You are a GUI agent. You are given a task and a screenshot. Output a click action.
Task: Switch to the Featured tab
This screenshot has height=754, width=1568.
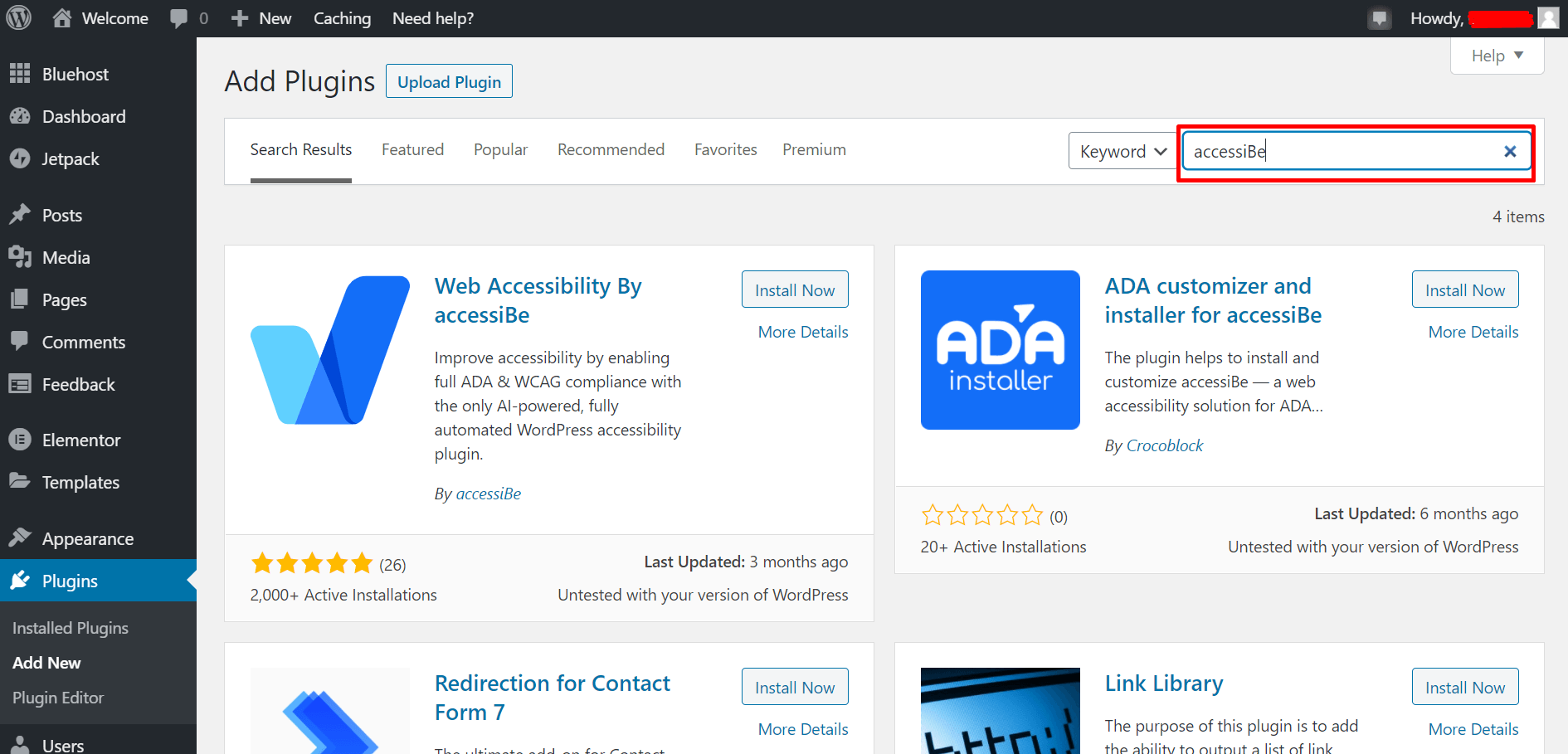412,149
